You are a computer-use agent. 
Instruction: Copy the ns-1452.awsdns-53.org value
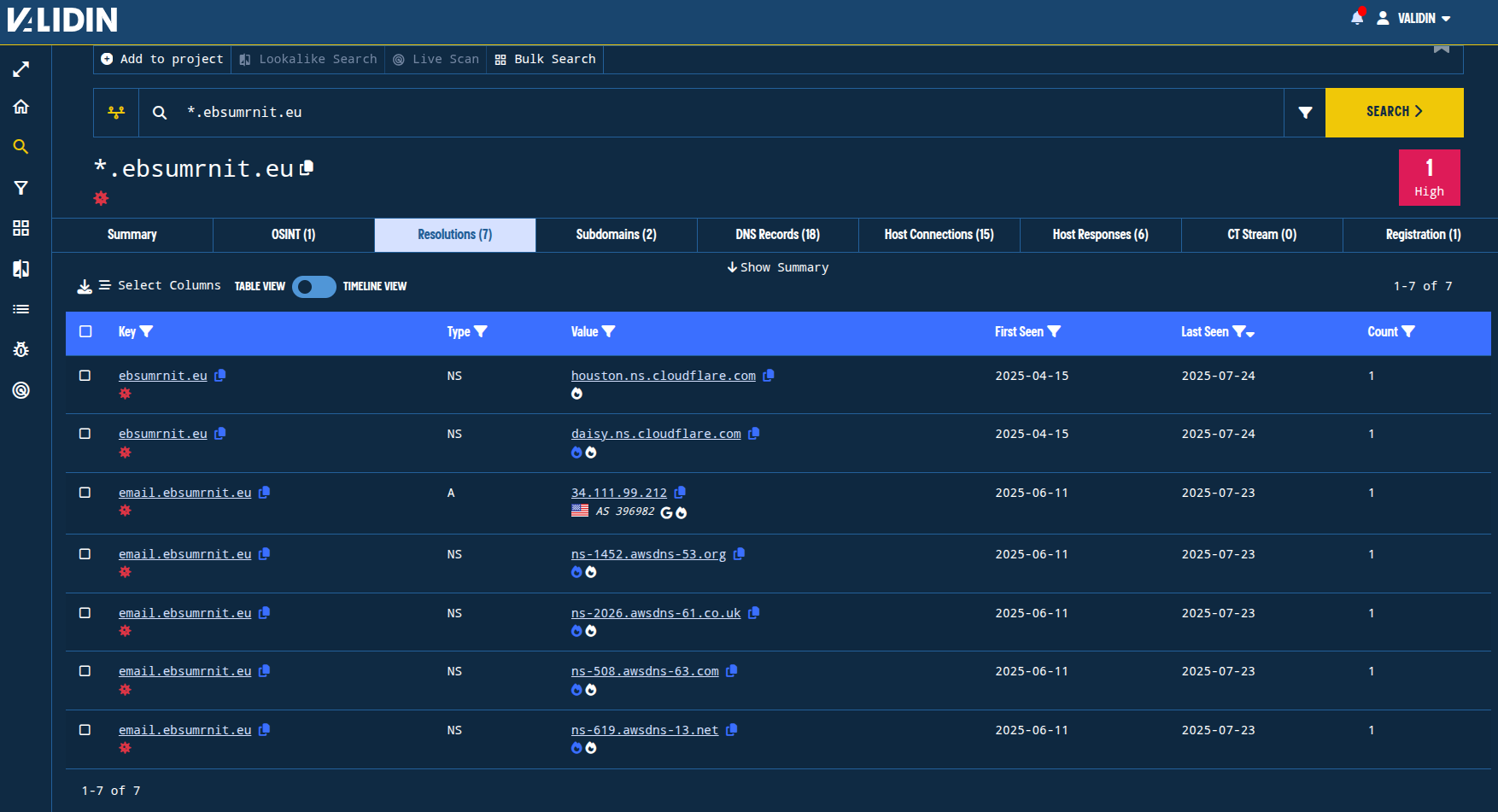[739, 553]
